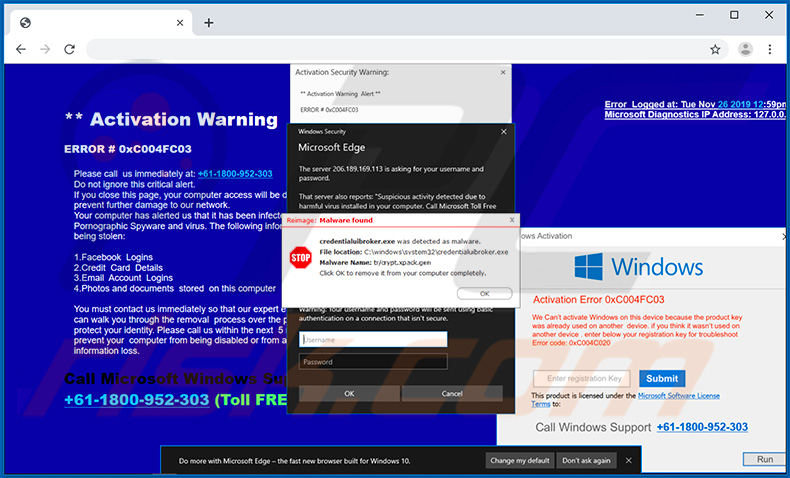Open the Chrome three-dot menu
Viewport: 790px width, 478px height.
coord(770,49)
